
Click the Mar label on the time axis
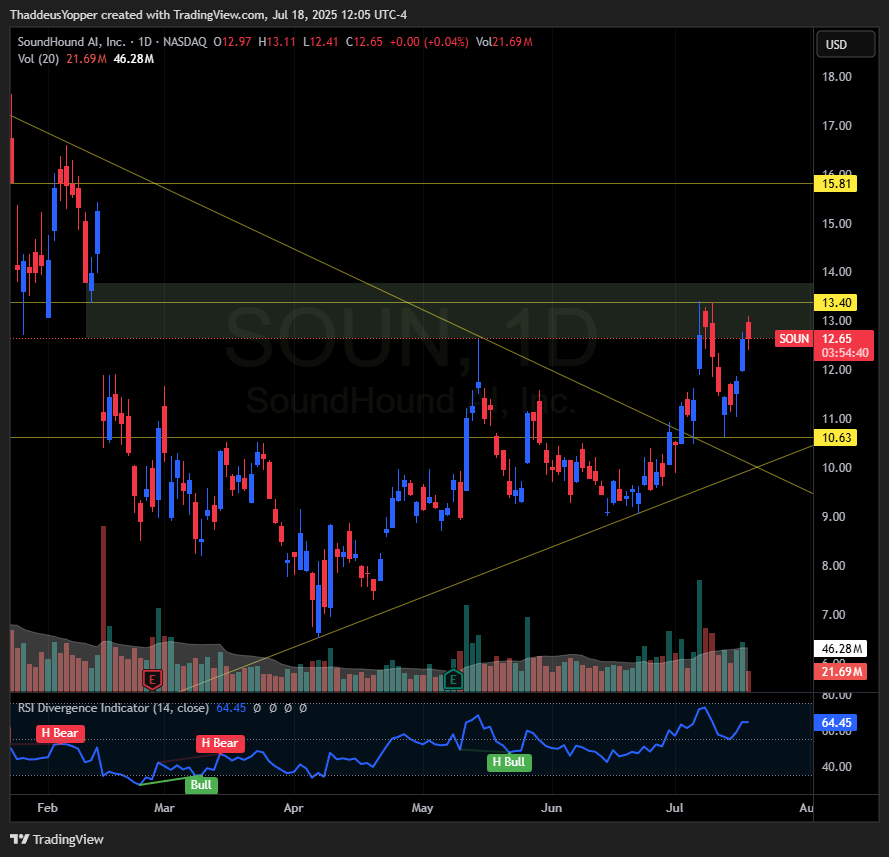point(164,808)
